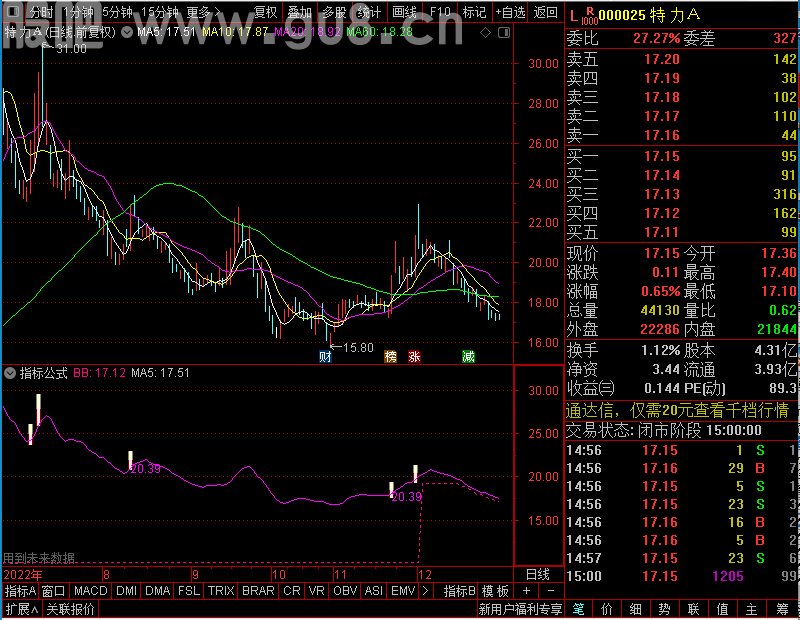The width and height of the screenshot is (800, 620).
Task: Open 新用户福利专享 link
Action: (x=520, y=609)
